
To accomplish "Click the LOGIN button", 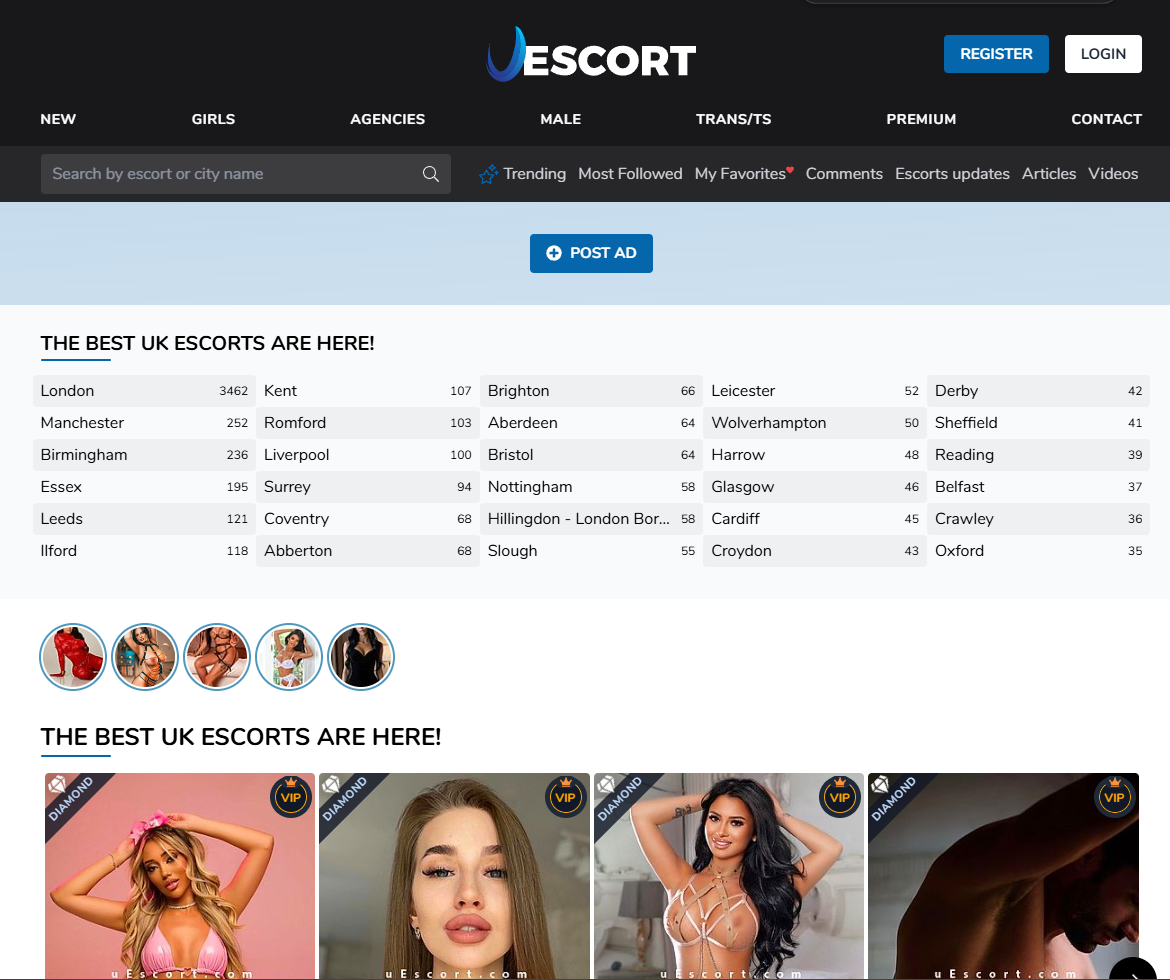I will (x=1103, y=54).
